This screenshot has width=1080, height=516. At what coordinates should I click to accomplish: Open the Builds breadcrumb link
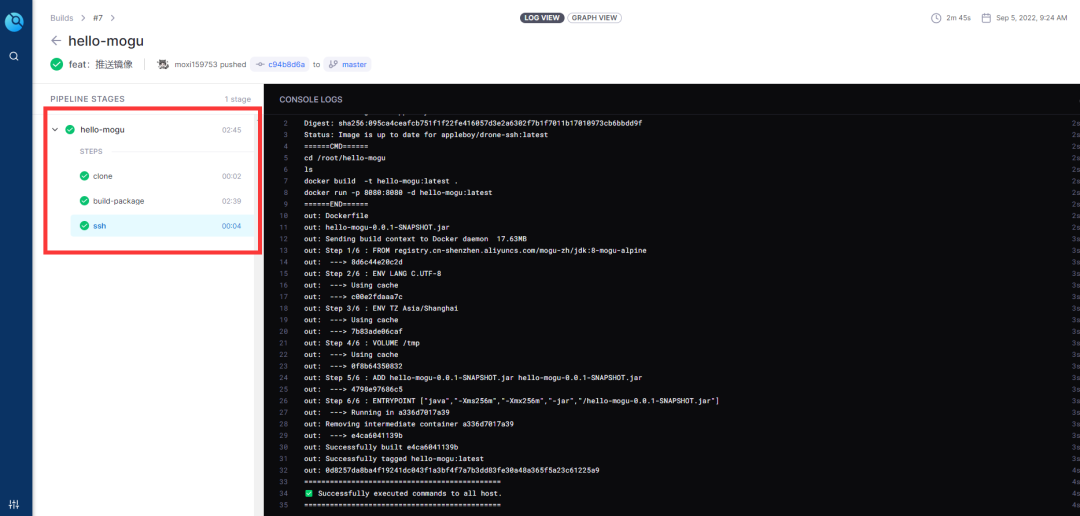[62, 18]
